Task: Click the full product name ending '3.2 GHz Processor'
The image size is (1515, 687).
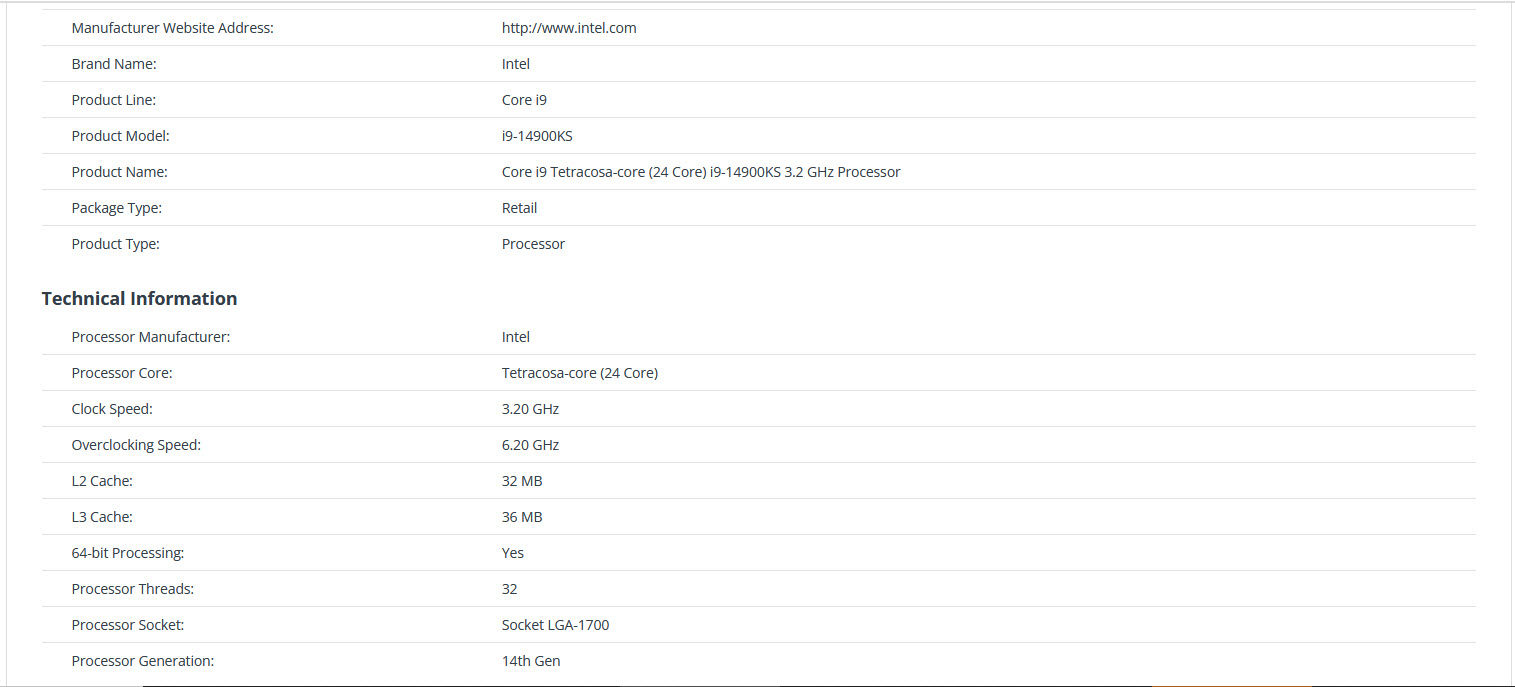Action: point(701,172)
